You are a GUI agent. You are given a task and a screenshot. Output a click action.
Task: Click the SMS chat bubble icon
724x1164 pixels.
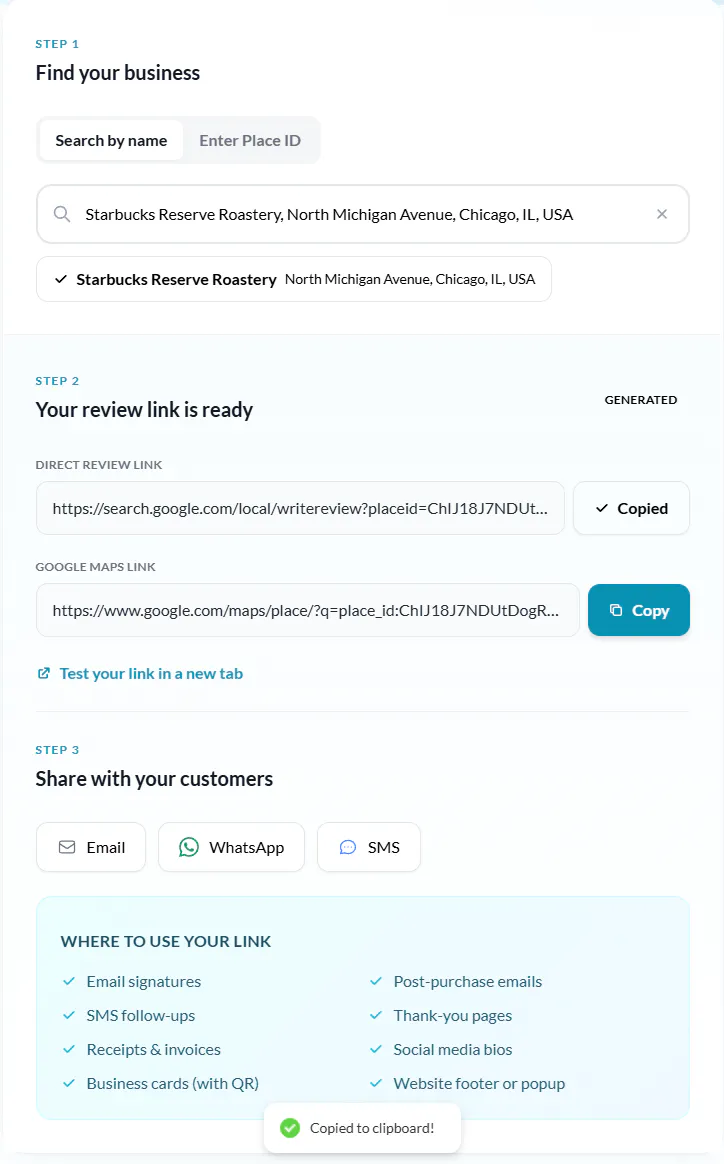pos(348,847)
